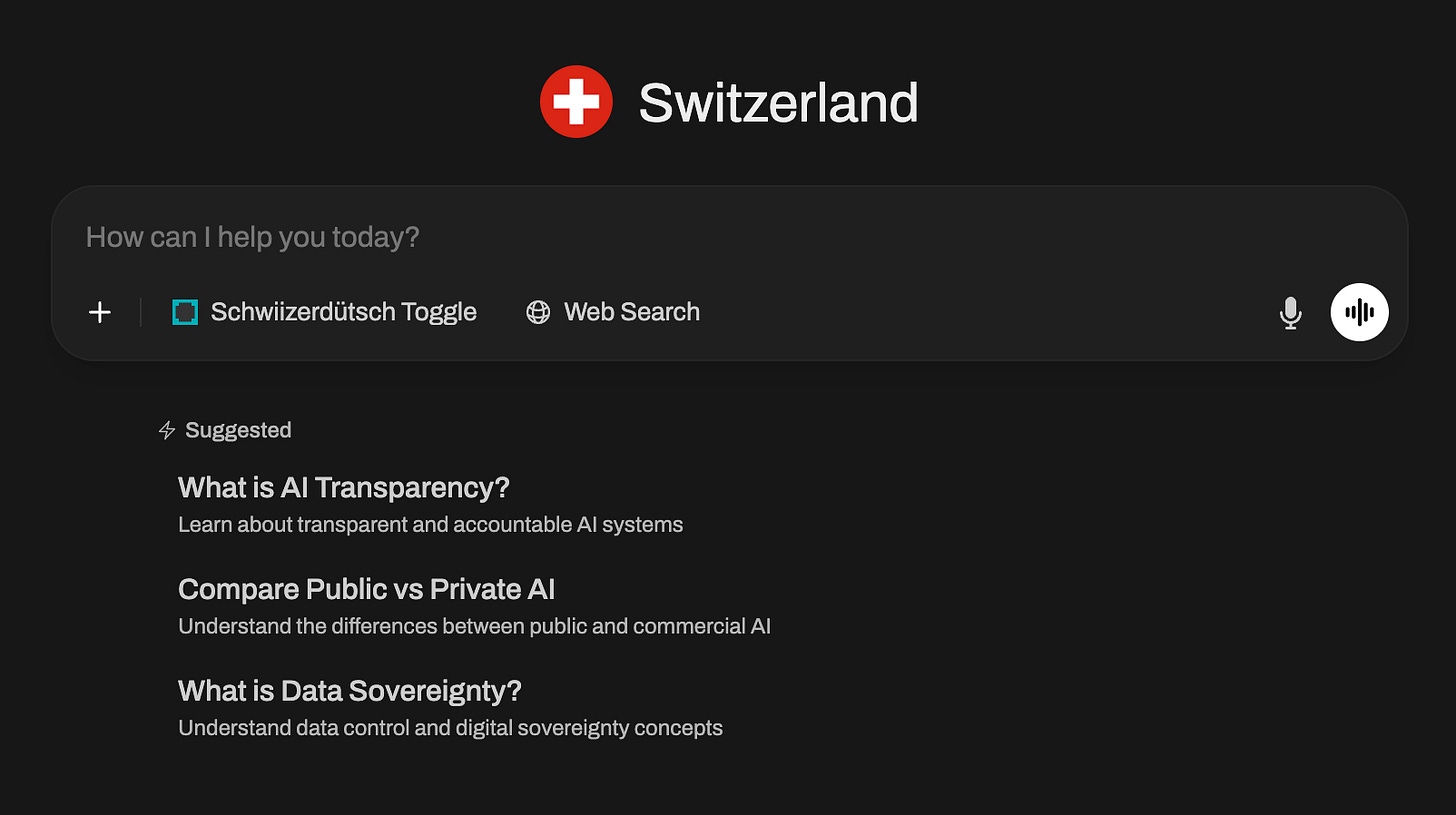This screenshot has height=815, width=1456.
Task: Click the microphone icon for voice input
Action: (1291, 312)
